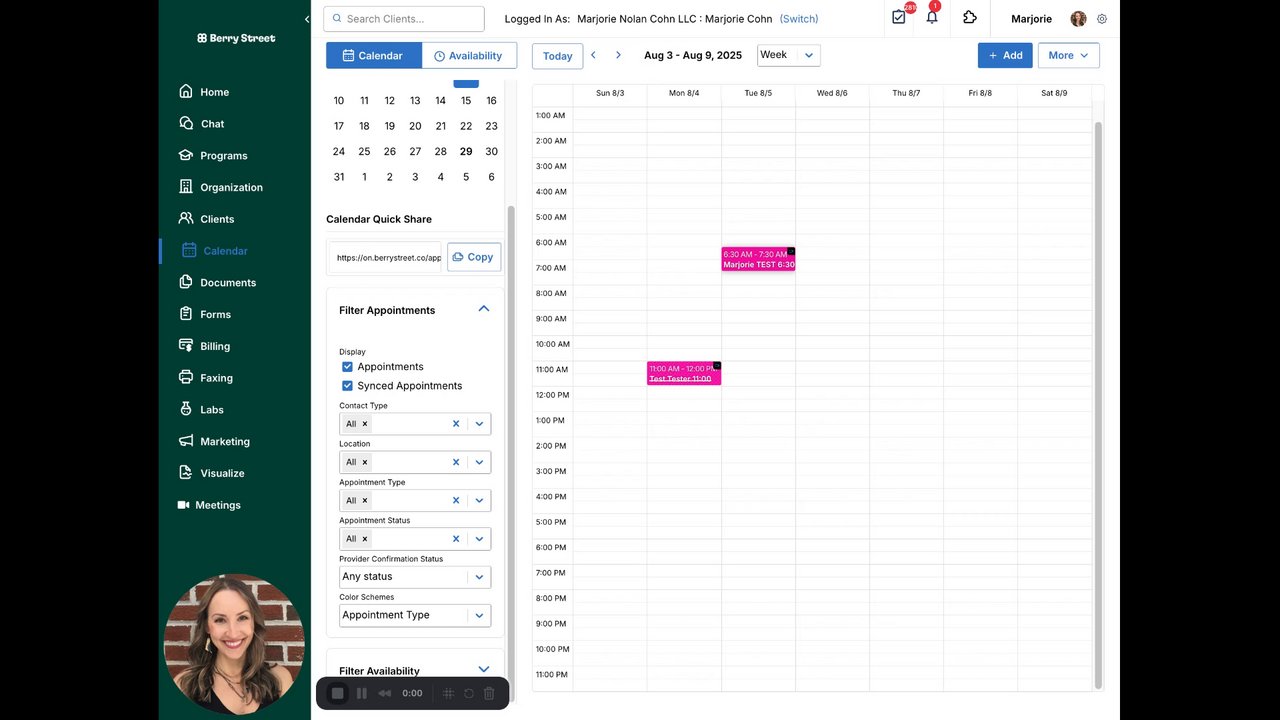This screenshot has width=1280, height=720.
Task: Stop the screen recording
Action: [338, 693]
